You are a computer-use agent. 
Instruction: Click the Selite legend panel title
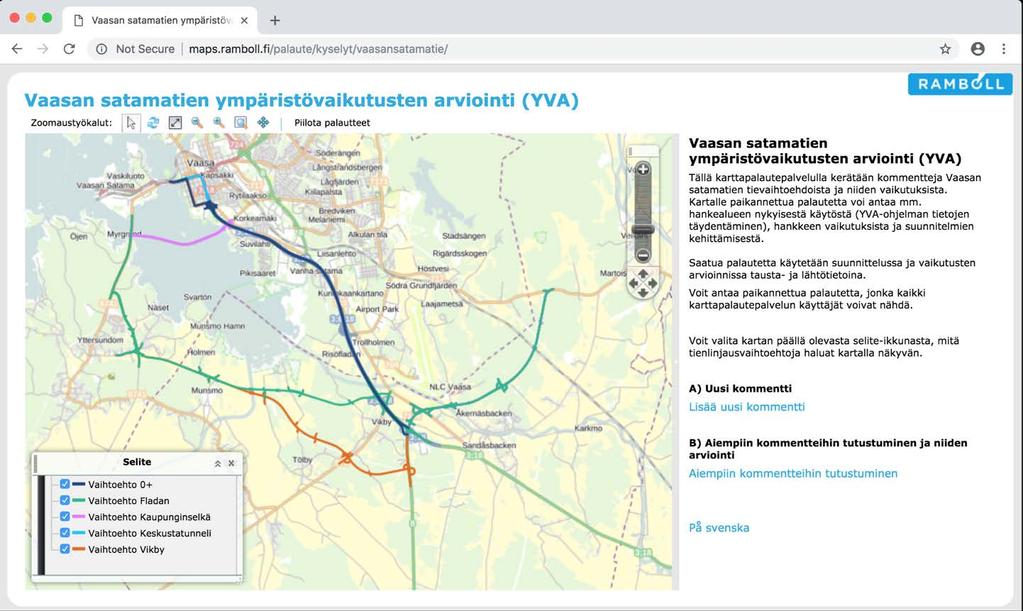click(137, 462)
